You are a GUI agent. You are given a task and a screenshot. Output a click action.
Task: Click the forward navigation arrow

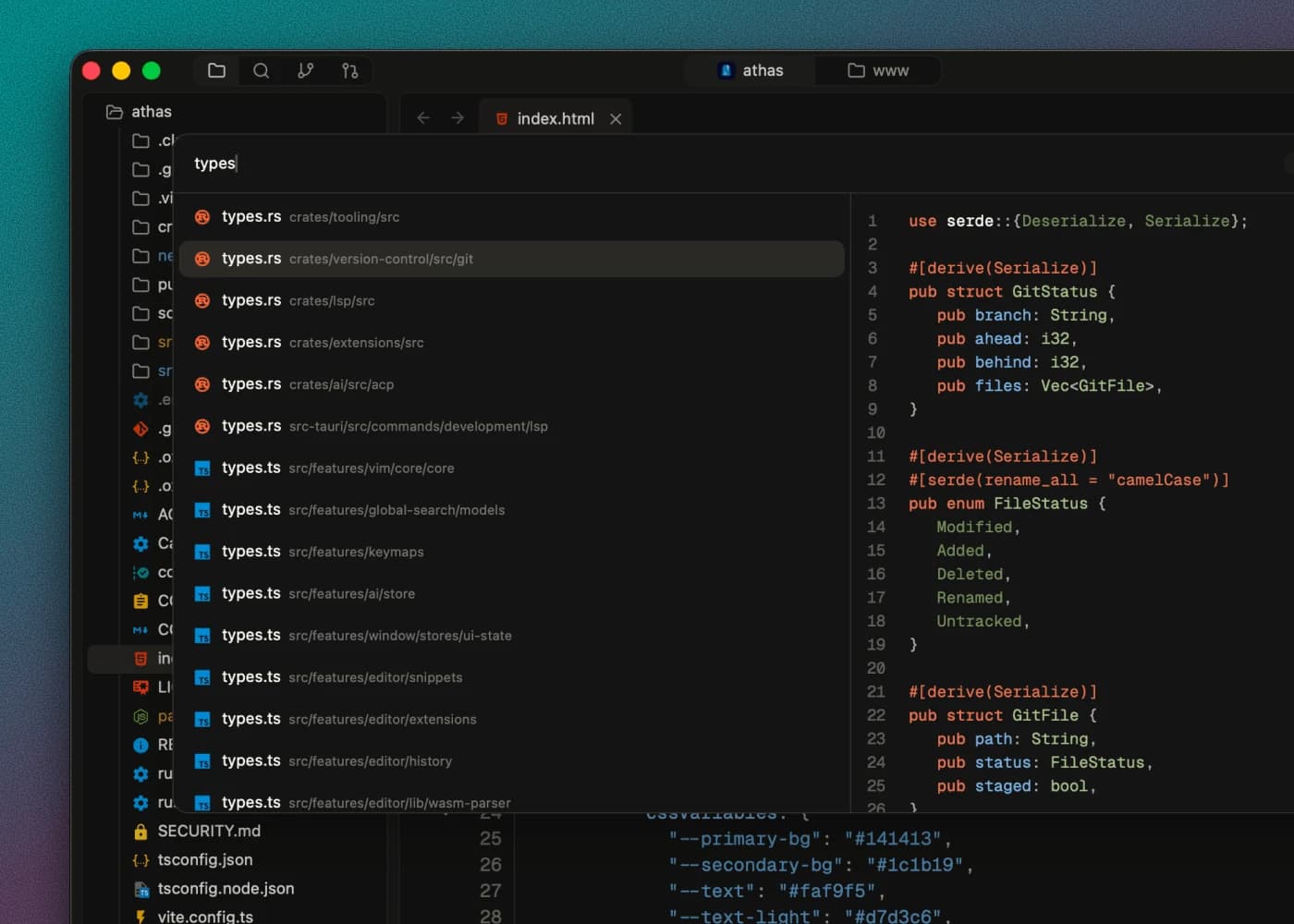pos(458,118)
